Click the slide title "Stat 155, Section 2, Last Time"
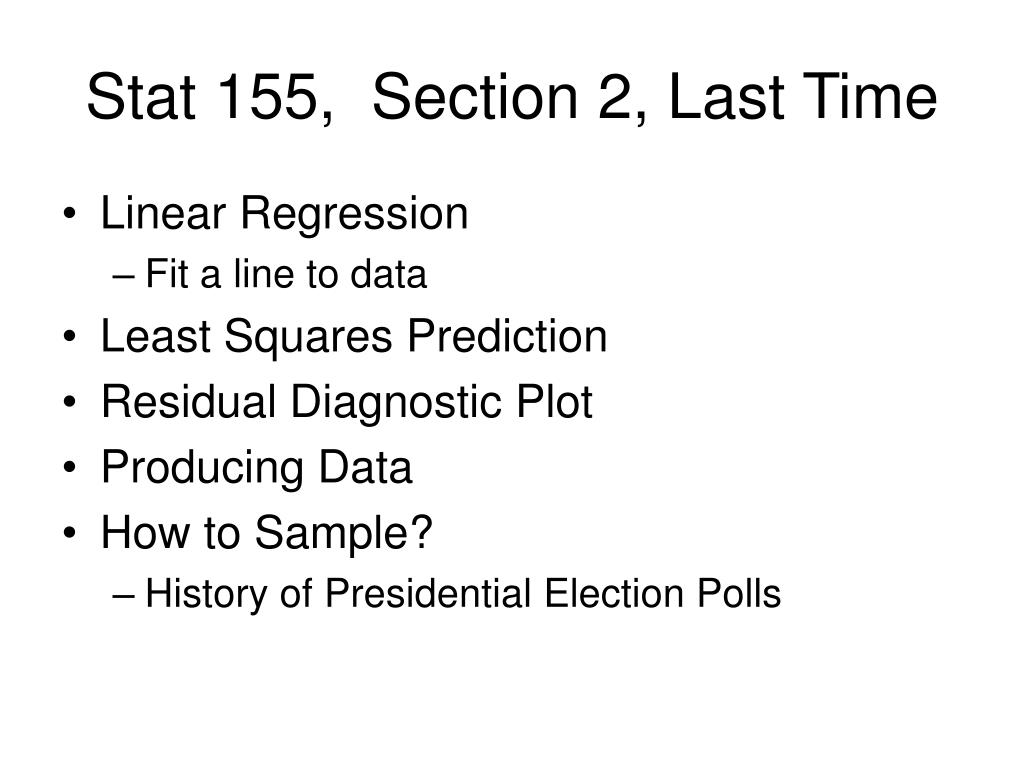This screenshot has height=768, width=1024. pyautogui.click(x=512, y=98)
